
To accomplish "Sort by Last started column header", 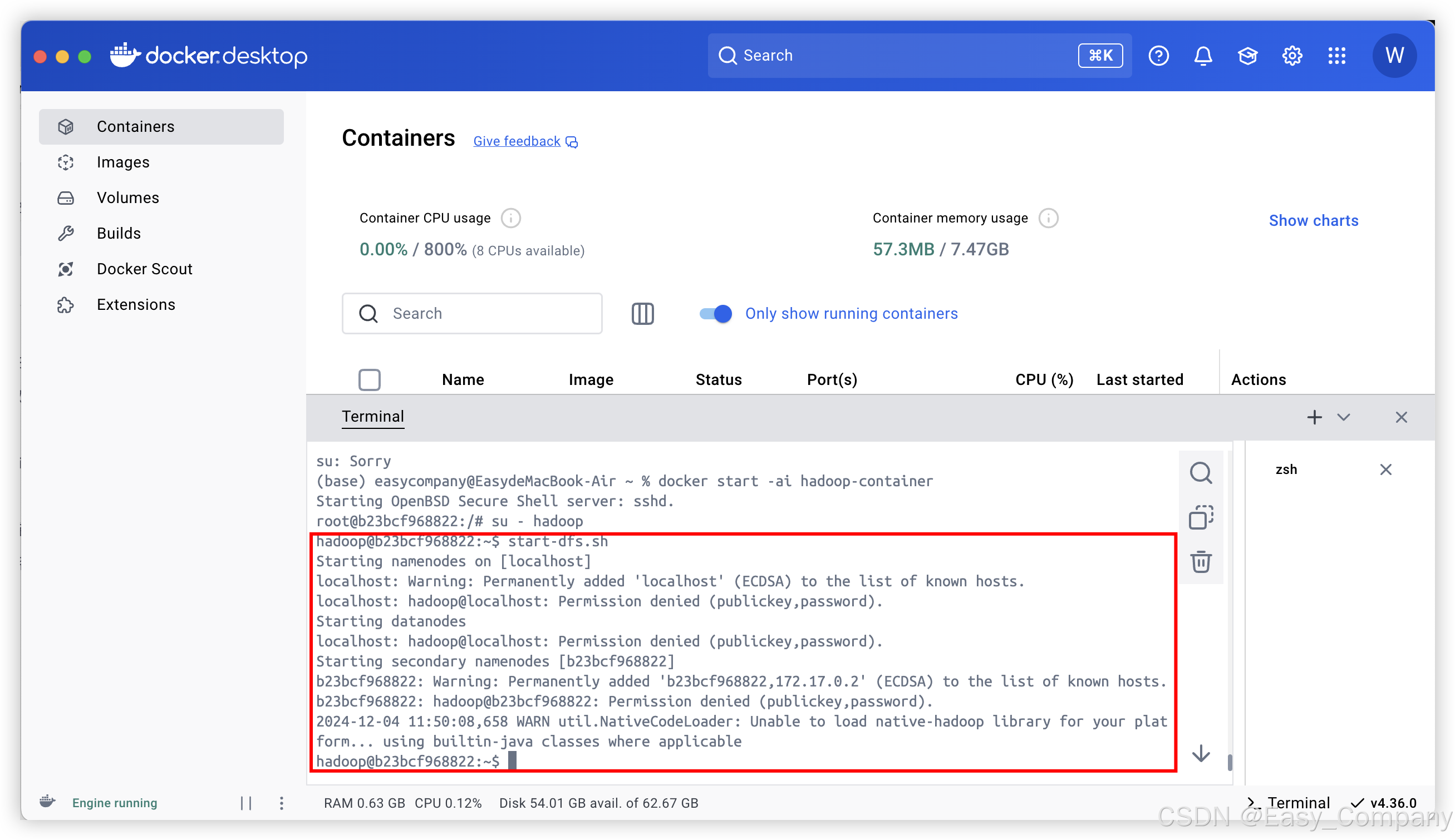I will [x=1139, y=379].
